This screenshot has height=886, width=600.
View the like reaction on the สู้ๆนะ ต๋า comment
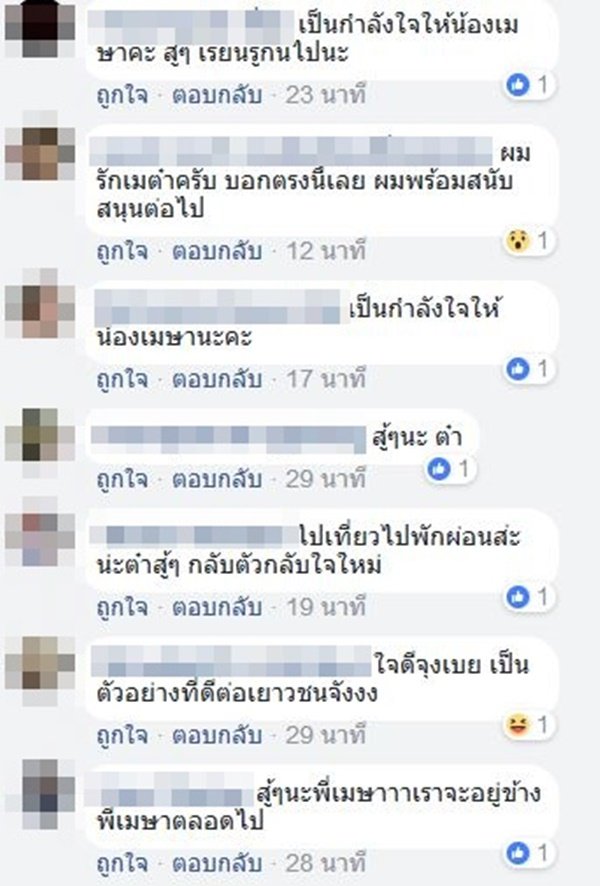pyautogui.click(x=439, y=469)
